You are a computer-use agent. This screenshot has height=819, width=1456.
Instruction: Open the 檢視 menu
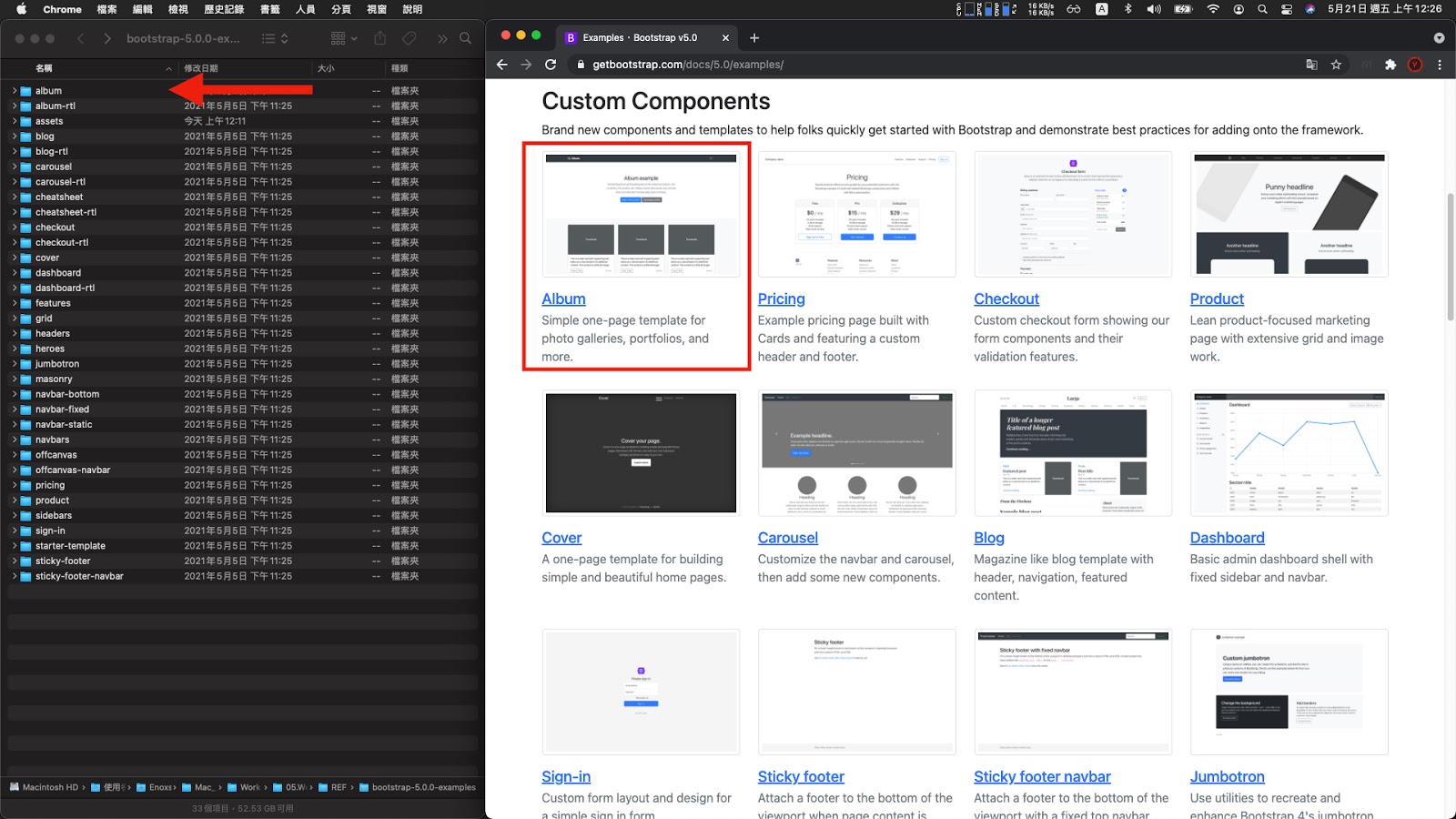[x=178, y=9]
